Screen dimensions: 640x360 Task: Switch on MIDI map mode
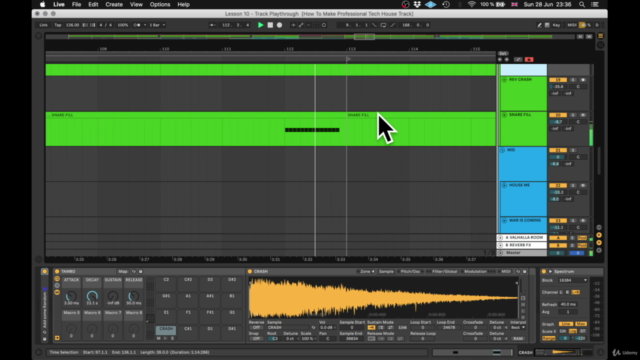pos(571,25)
